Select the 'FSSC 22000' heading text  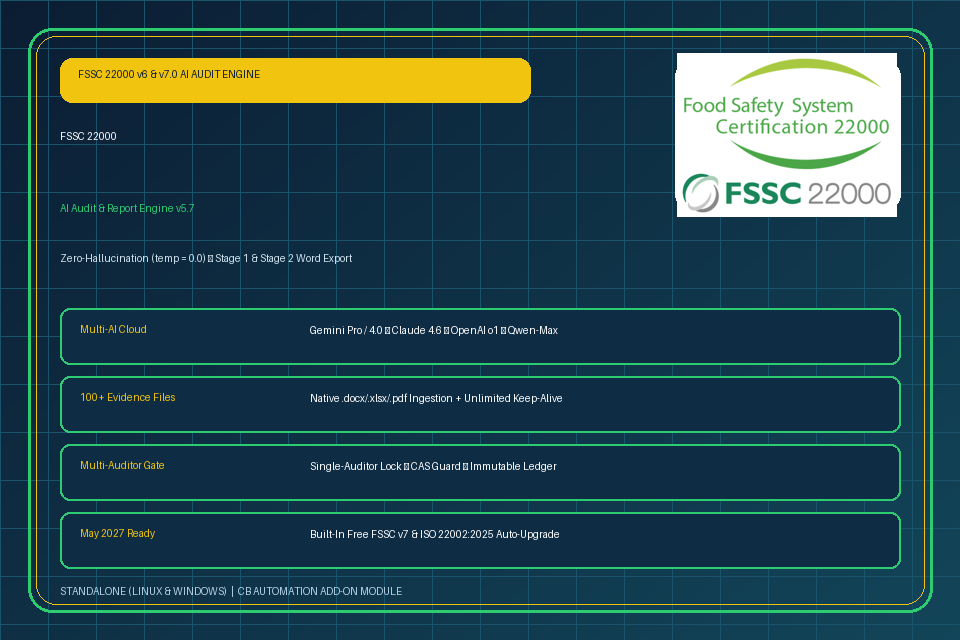pos(88,136)
